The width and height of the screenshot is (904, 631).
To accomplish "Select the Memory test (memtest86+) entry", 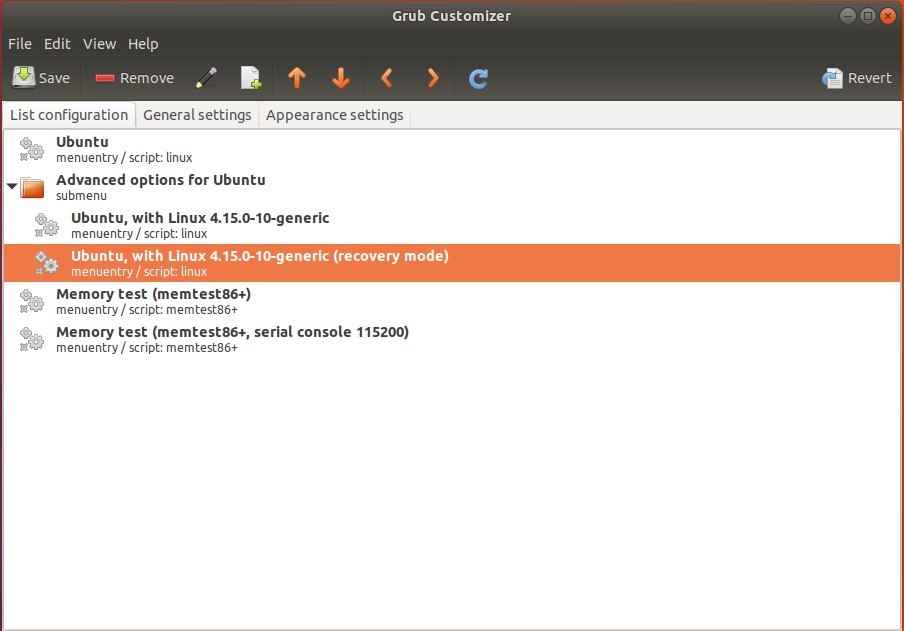I will (x=153, y=301).
